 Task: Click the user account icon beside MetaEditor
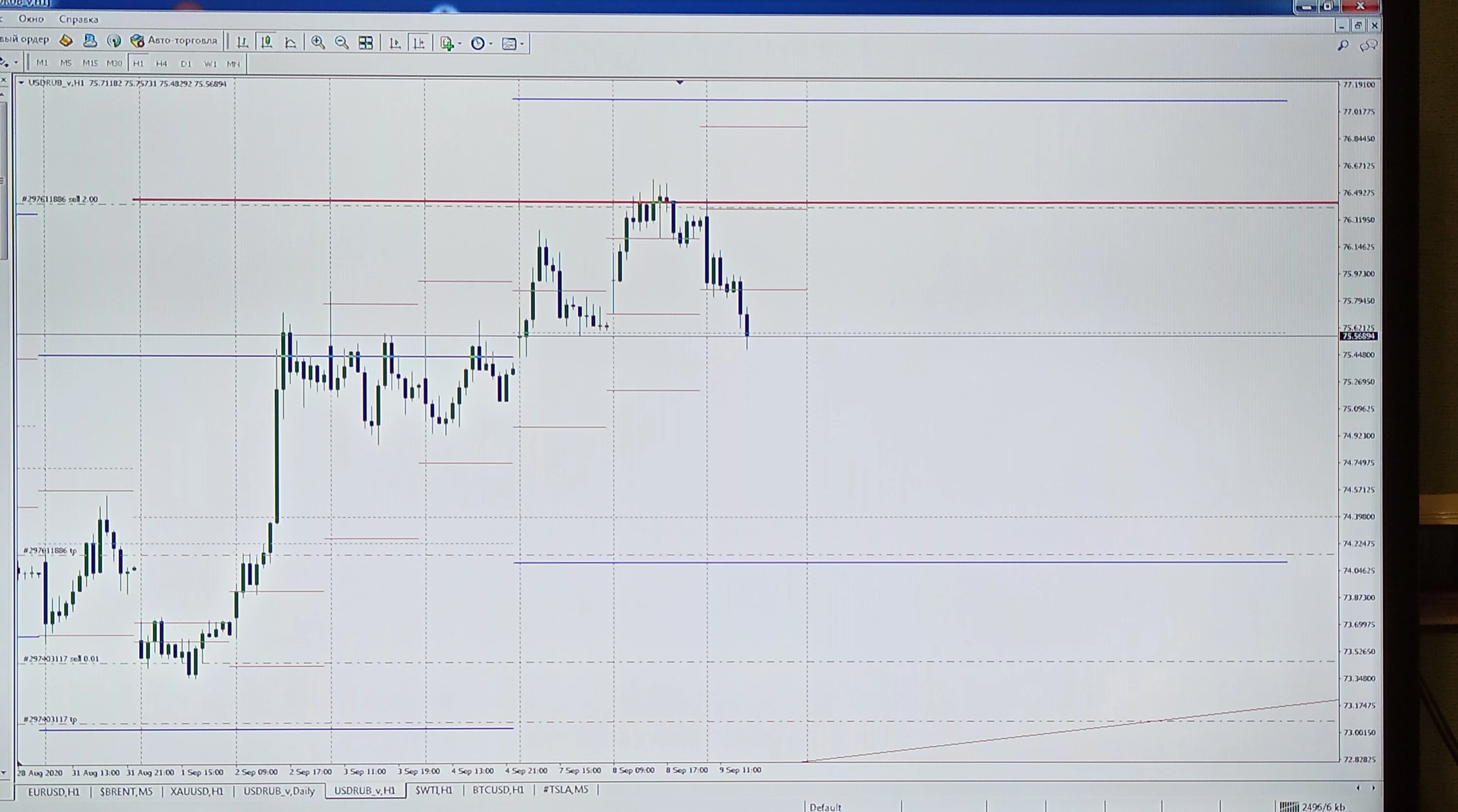90,41
